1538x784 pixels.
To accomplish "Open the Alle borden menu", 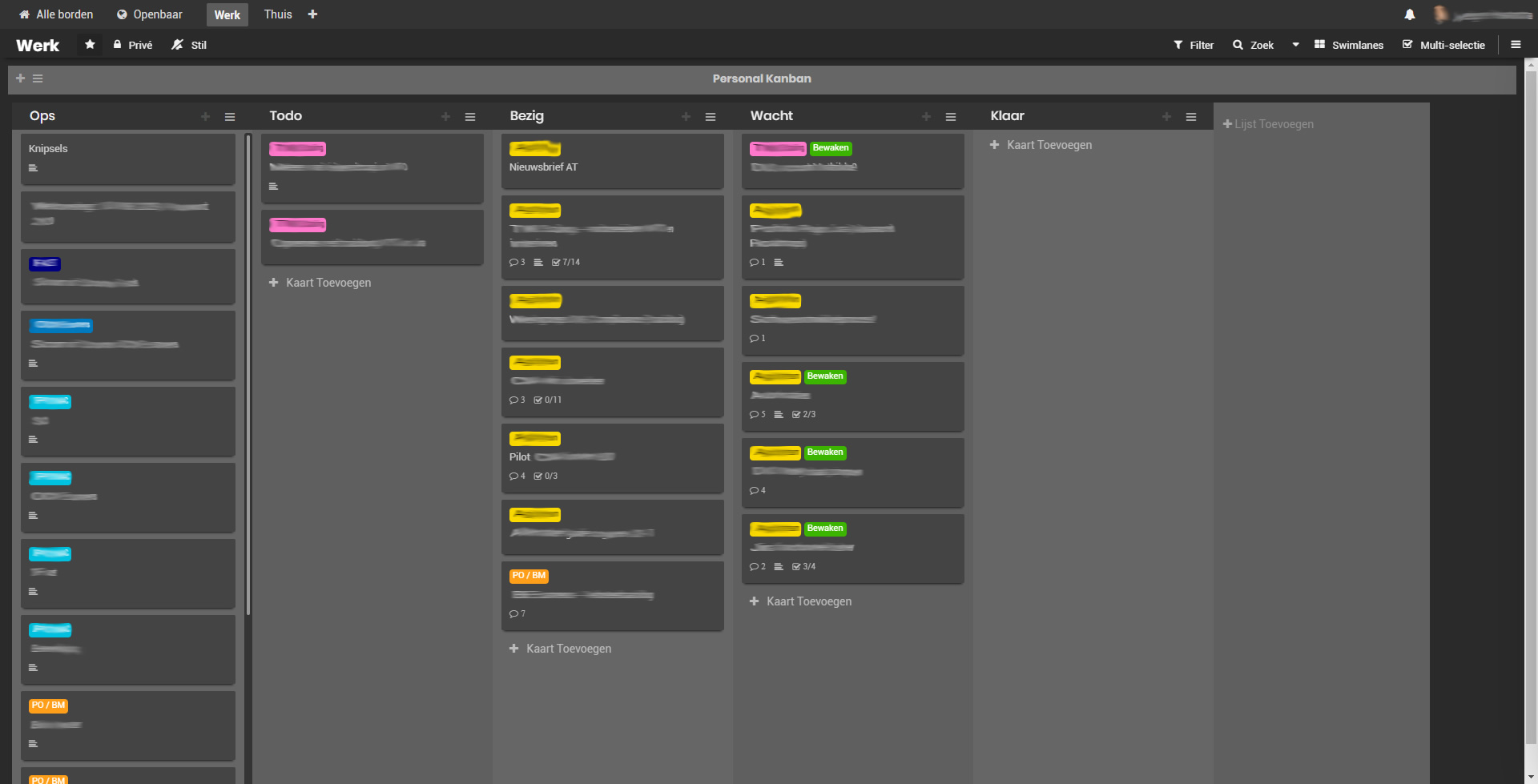I will pyautogui.click(x=54, y=14).
